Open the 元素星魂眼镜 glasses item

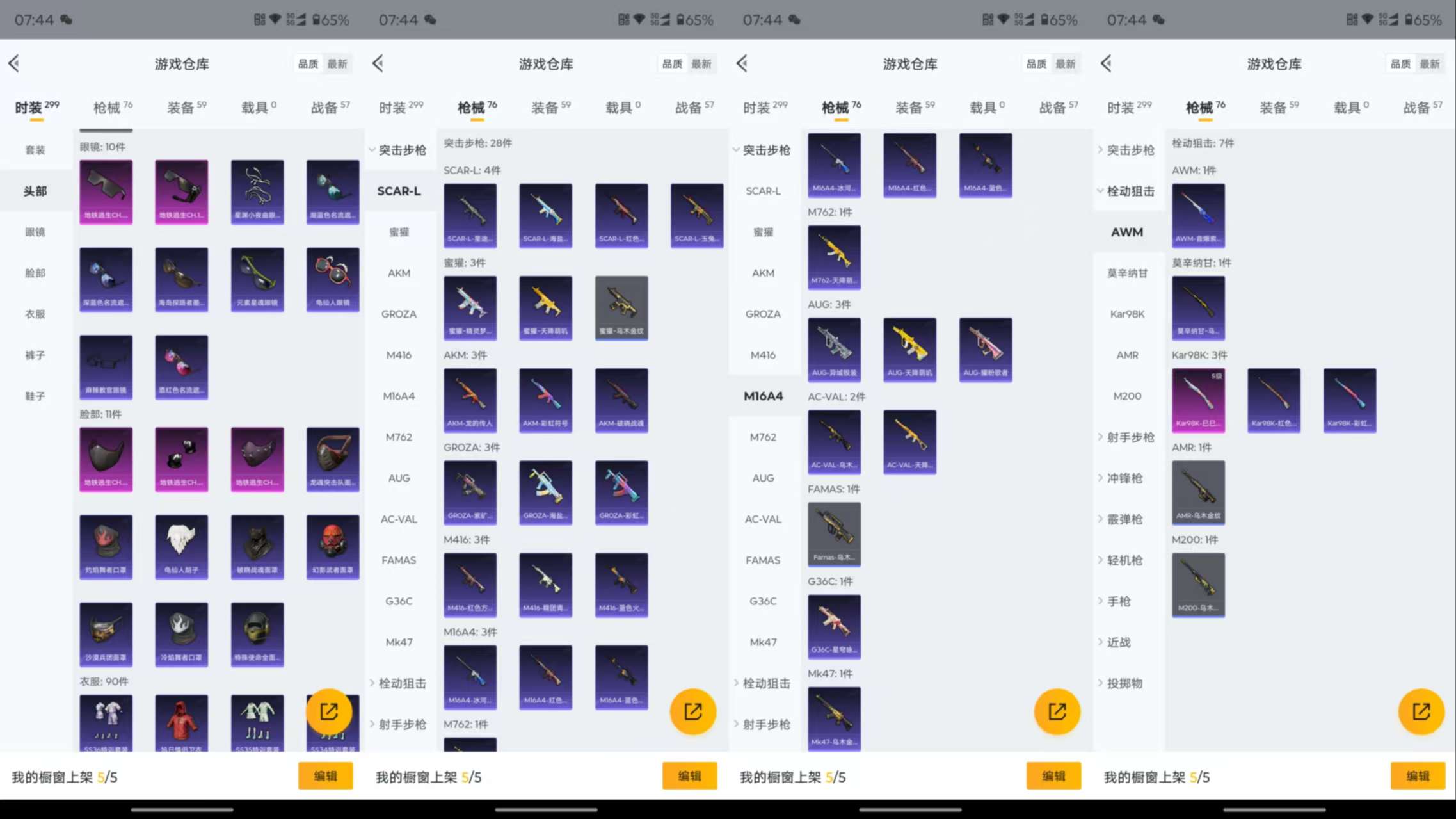257,280
